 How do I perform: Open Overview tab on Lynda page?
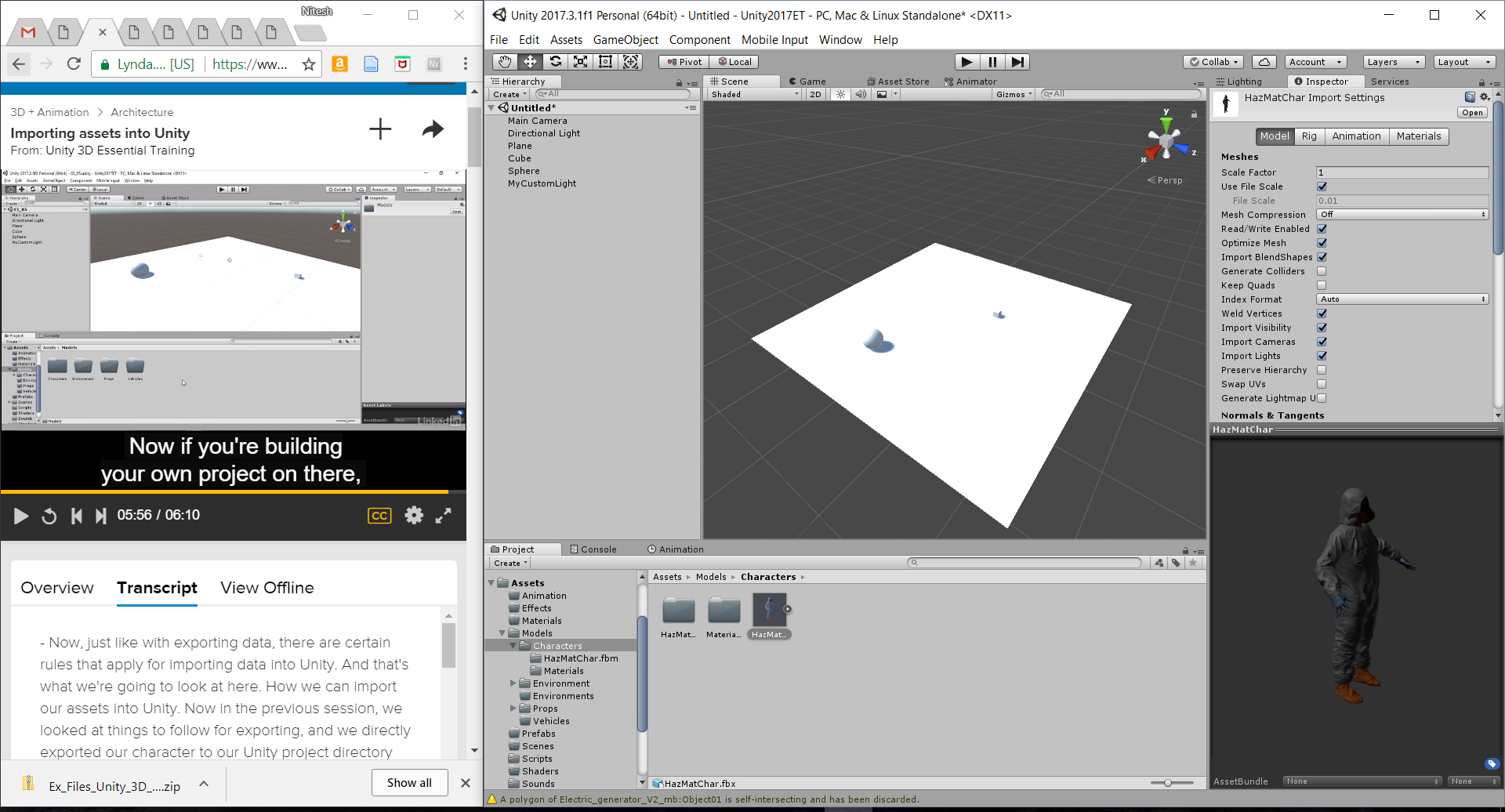click(57, 588)
